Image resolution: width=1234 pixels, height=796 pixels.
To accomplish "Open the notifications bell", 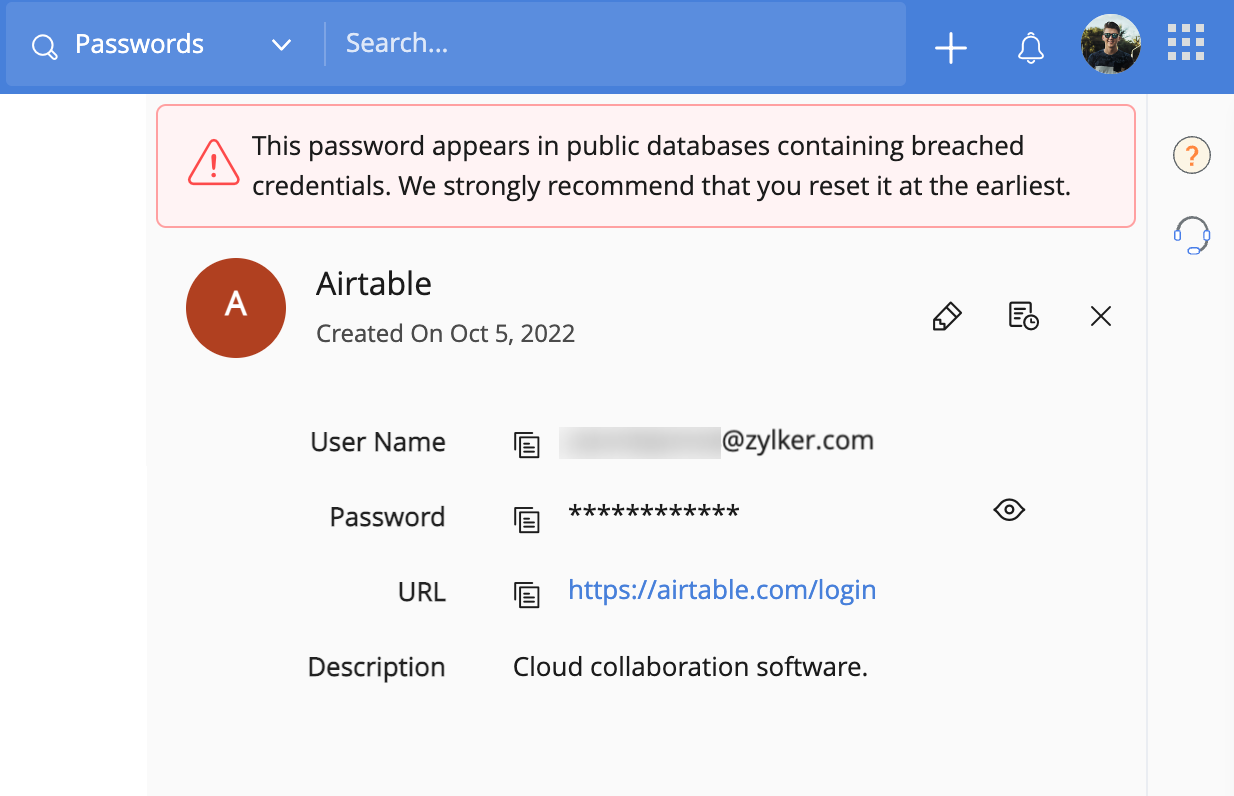I will click(x=1030, y=48).
